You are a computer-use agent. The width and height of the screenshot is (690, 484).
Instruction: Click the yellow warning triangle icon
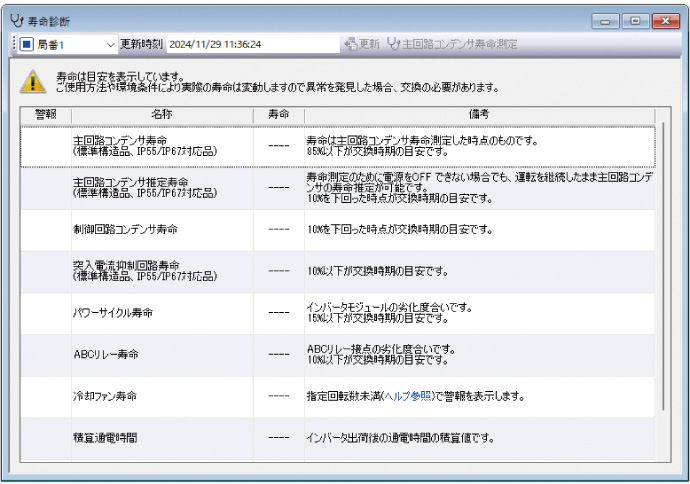(x=33, y=81)
